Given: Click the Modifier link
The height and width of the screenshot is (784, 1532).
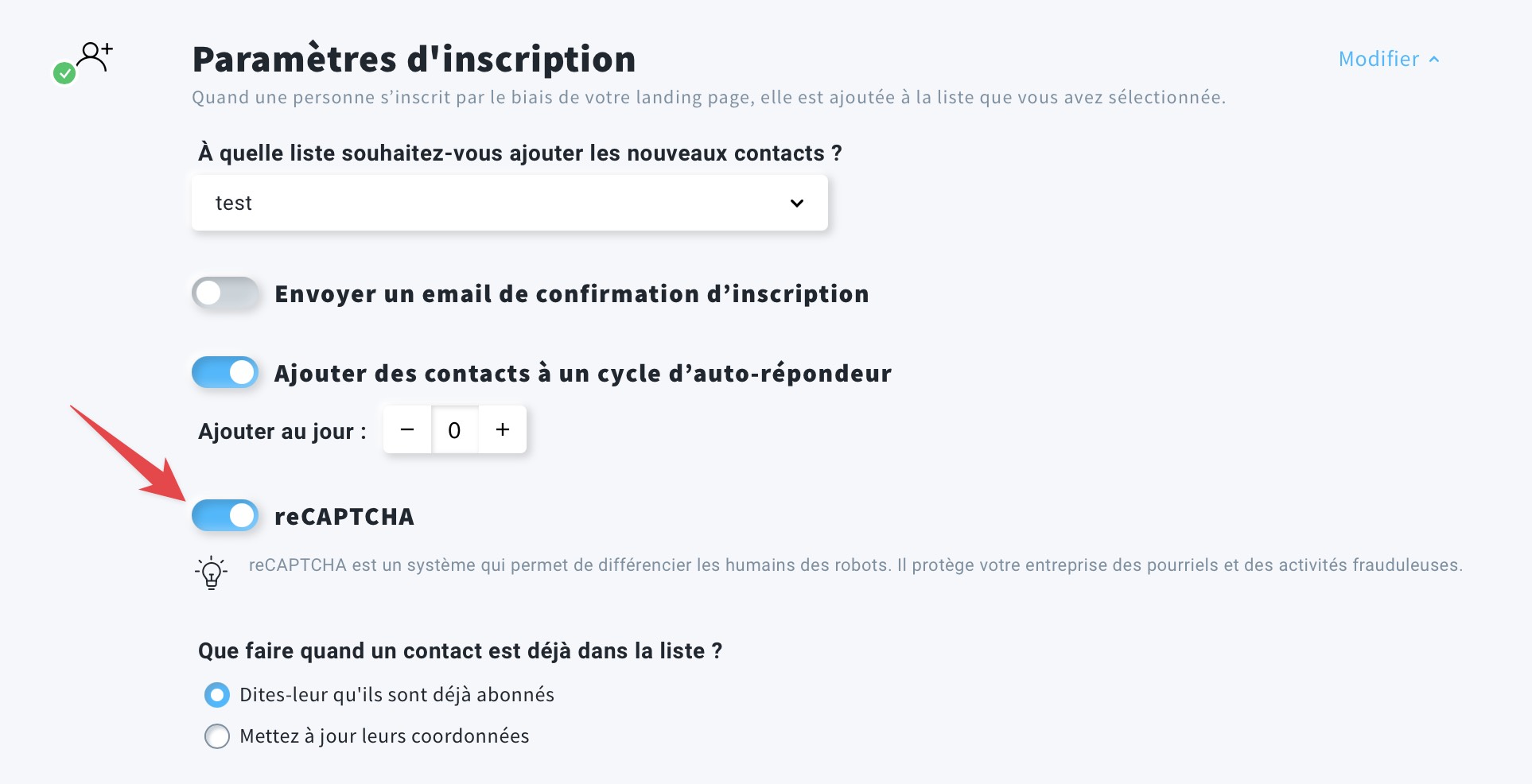Looking at the screenshot, I should (x=1378, y=60).
